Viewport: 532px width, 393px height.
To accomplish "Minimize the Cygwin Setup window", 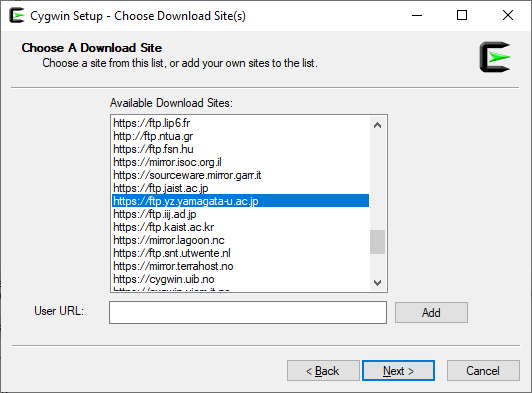I will coord(417,15).
